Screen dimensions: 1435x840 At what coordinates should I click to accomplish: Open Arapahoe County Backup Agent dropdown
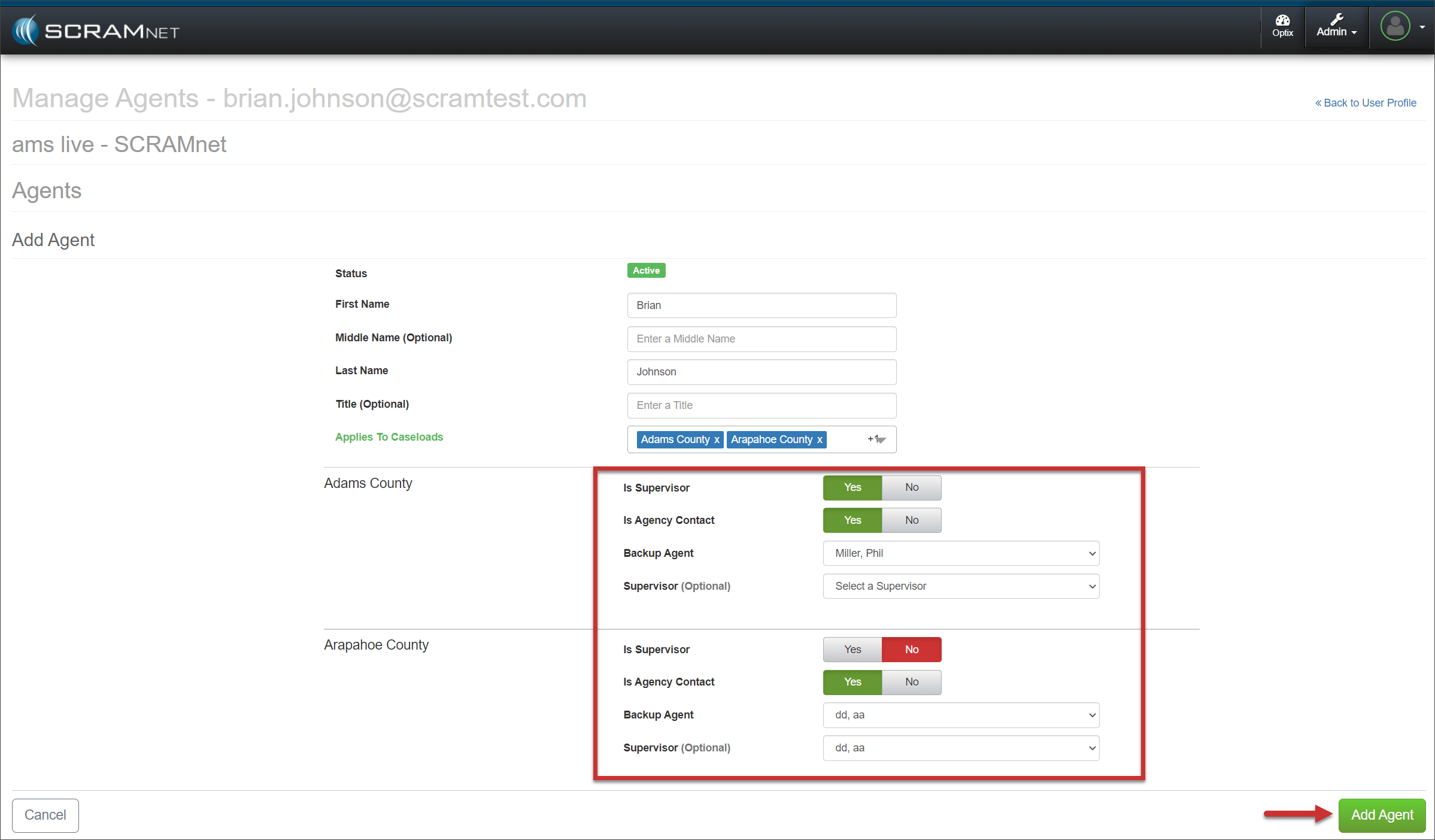click(961, 715)
